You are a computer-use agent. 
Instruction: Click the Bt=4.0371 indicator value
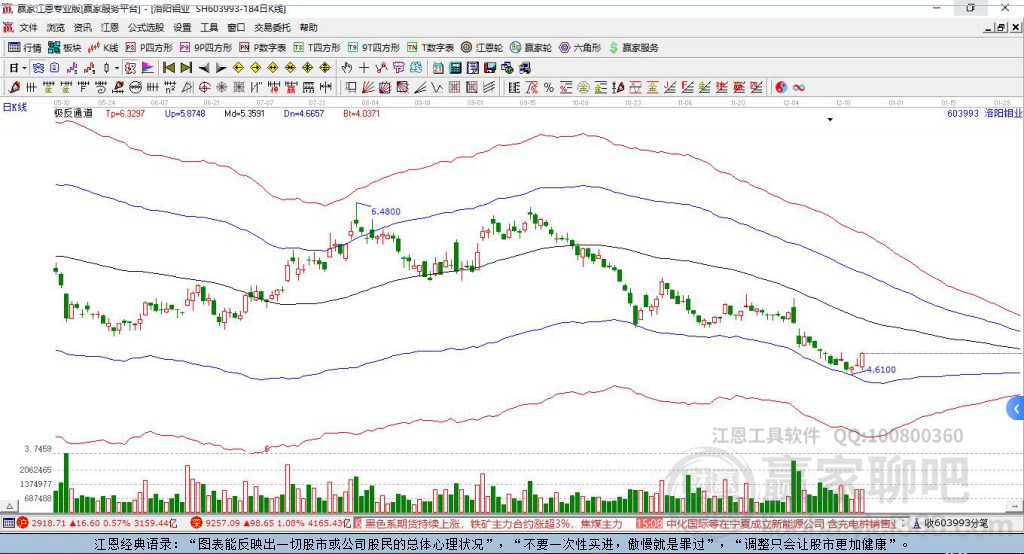tap(361, 114)
